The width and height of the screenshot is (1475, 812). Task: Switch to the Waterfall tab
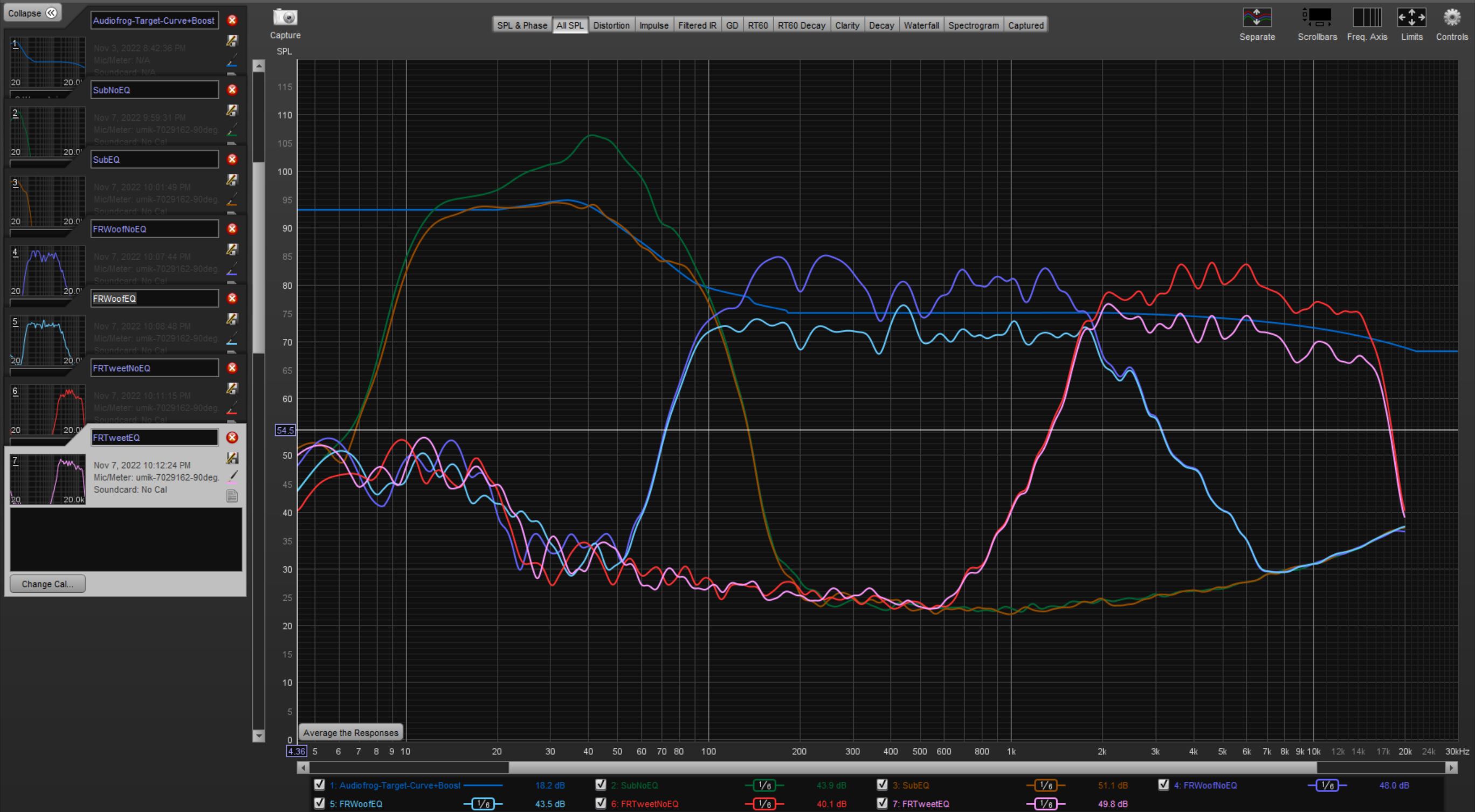(921, 25)
